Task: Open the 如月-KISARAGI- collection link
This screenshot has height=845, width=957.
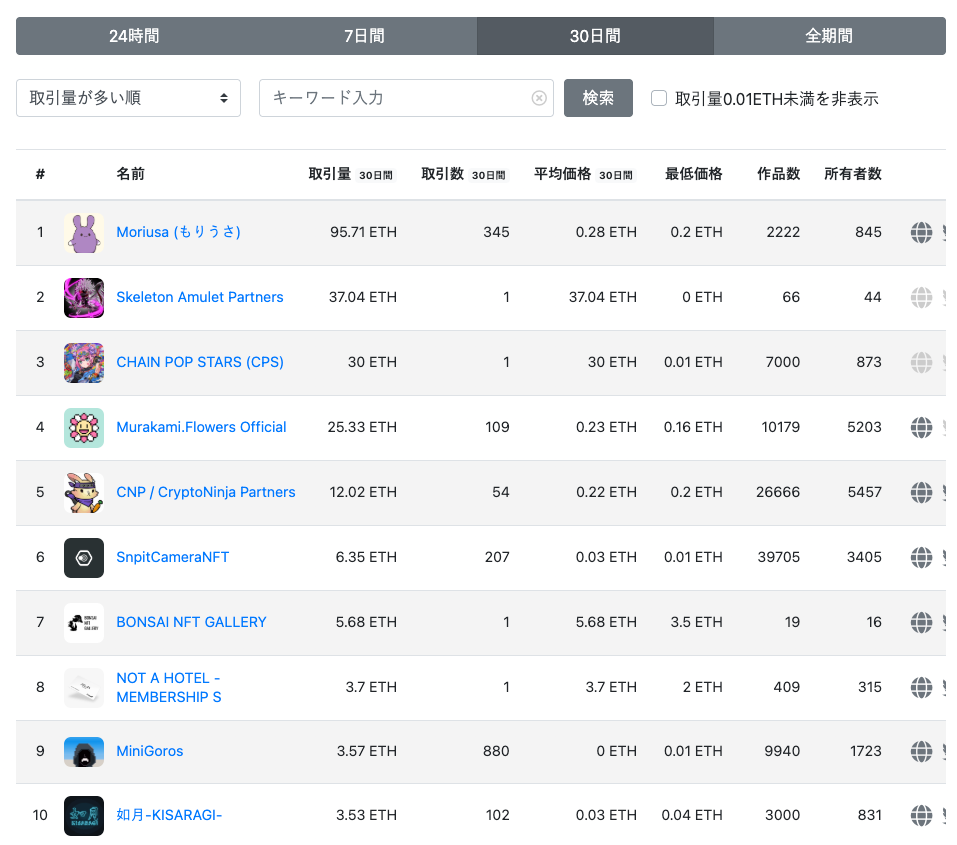Action: [169, 815]
